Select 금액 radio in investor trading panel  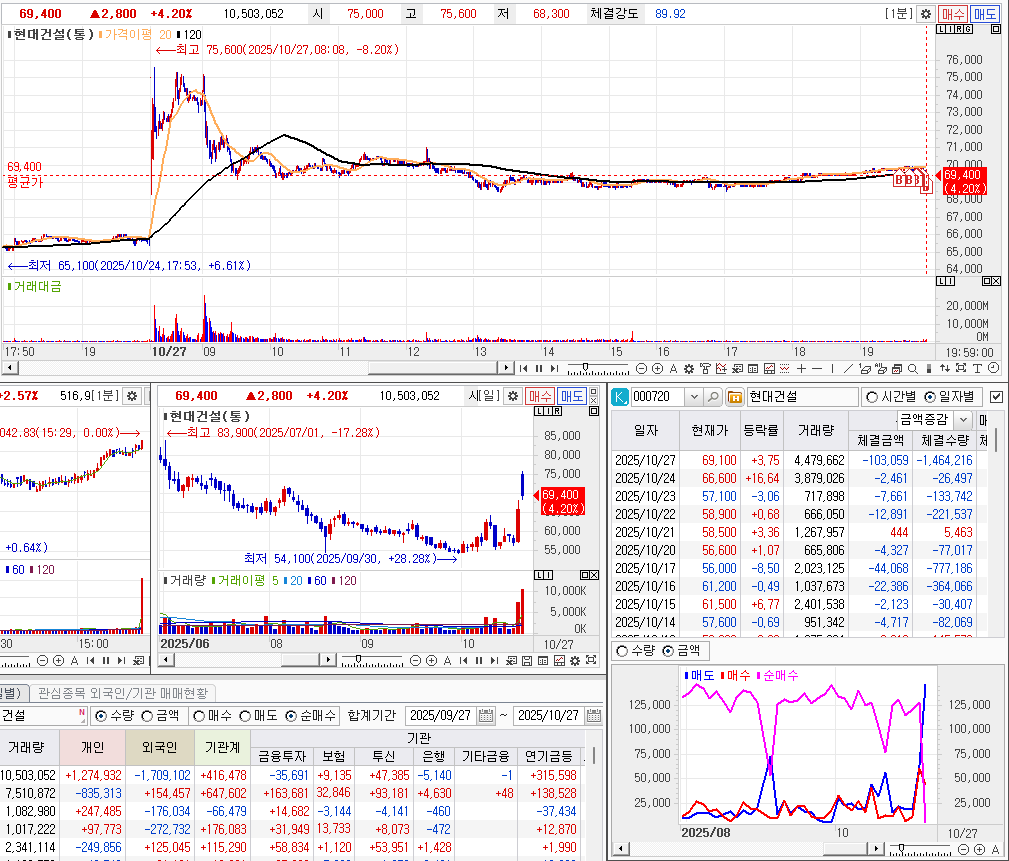tap(147, 716)
